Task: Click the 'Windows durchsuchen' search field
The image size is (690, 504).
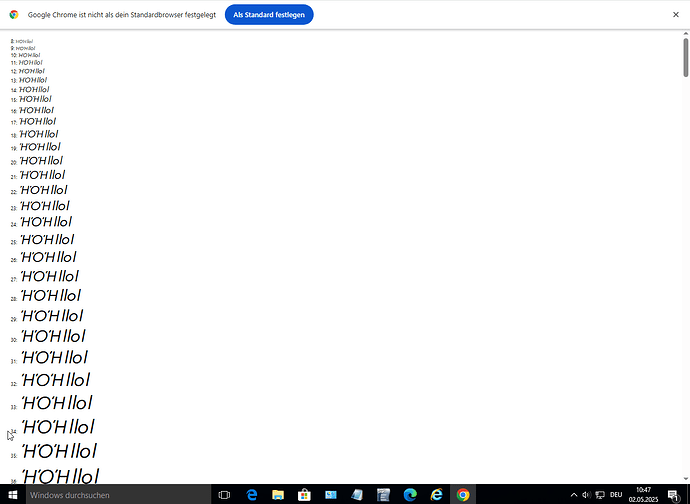Action: (110, 495)
